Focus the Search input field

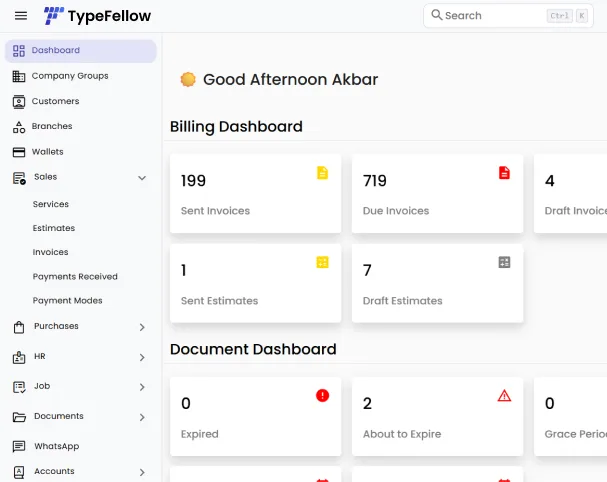(508, 15)
